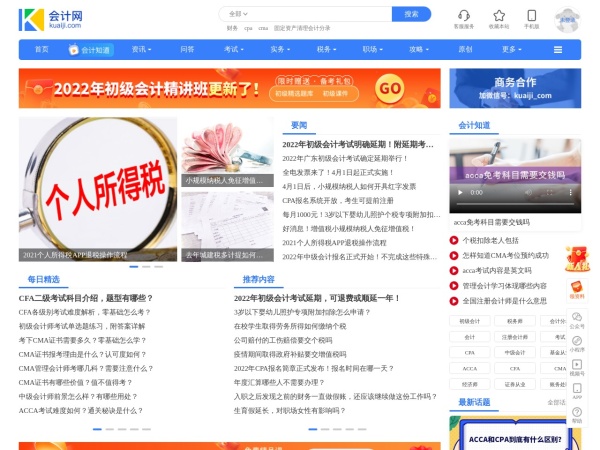The height and width of the screenshot is (450, 600).
Task: Click the 客服服务 headset icon
Action: tap(464, 15)
